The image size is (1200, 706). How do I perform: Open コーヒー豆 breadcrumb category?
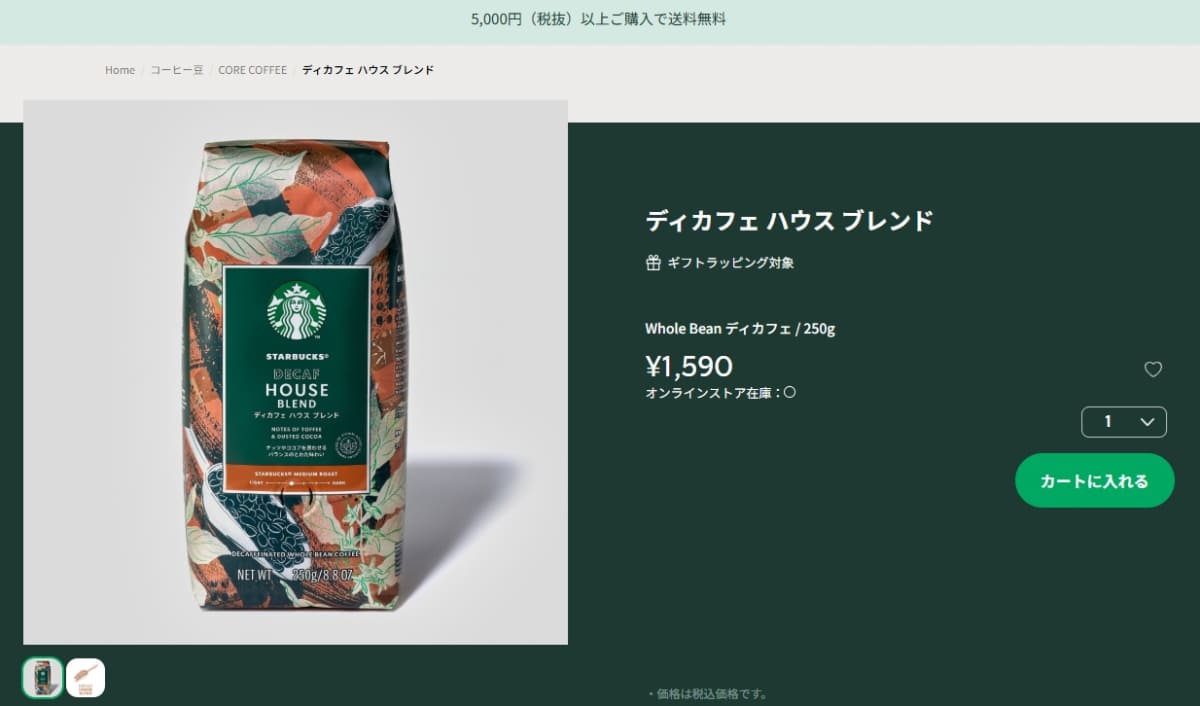coord(177,70)
